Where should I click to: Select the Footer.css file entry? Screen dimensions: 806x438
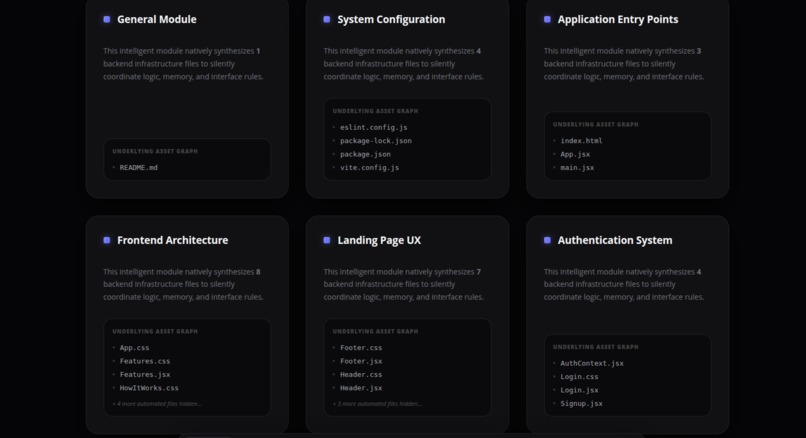pyautogui.click(x=361, y=348)
